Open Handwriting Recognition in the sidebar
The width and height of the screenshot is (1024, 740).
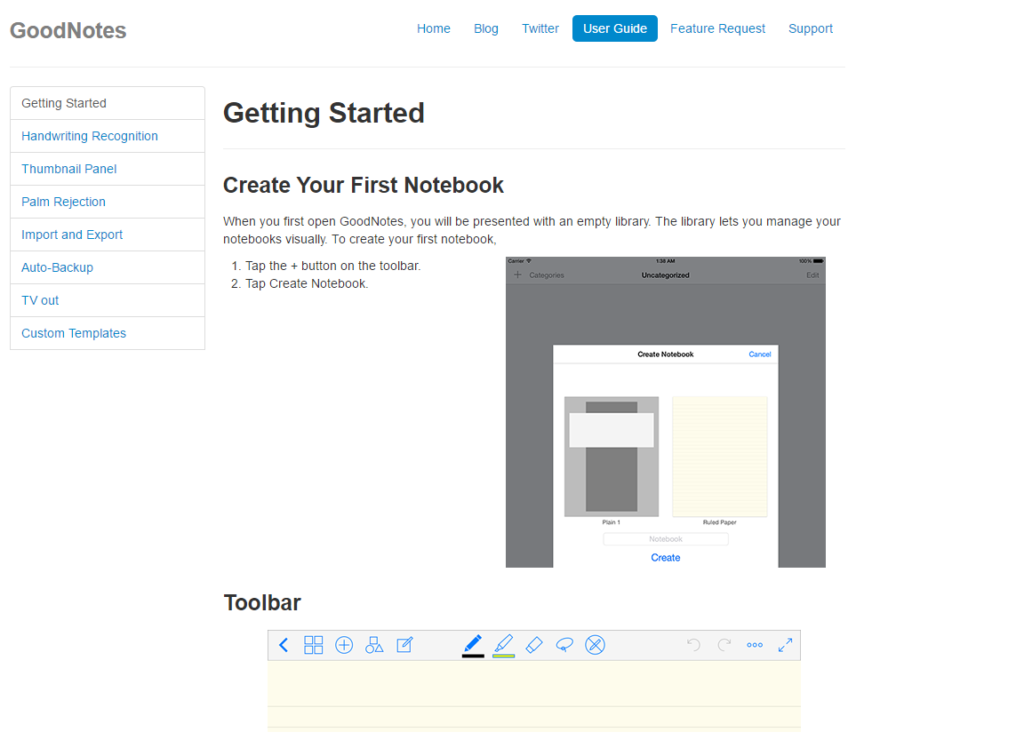click(90, 136)
